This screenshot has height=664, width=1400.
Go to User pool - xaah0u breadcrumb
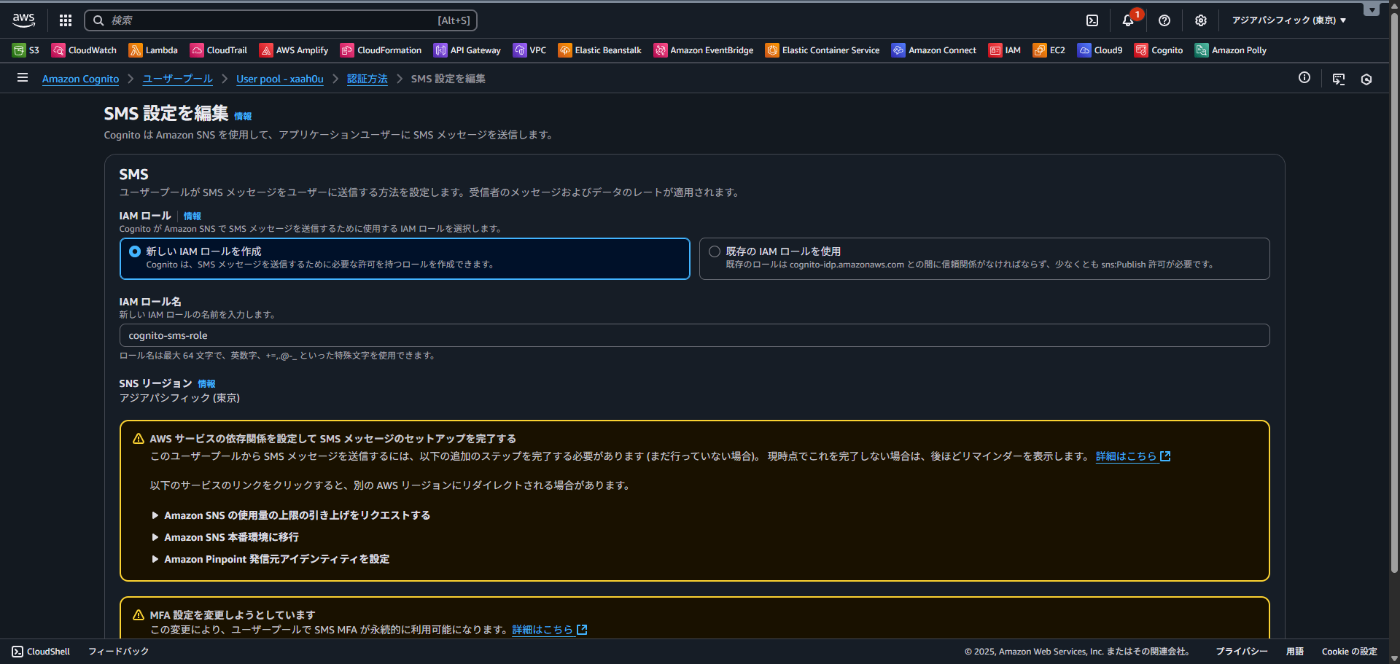280,78
